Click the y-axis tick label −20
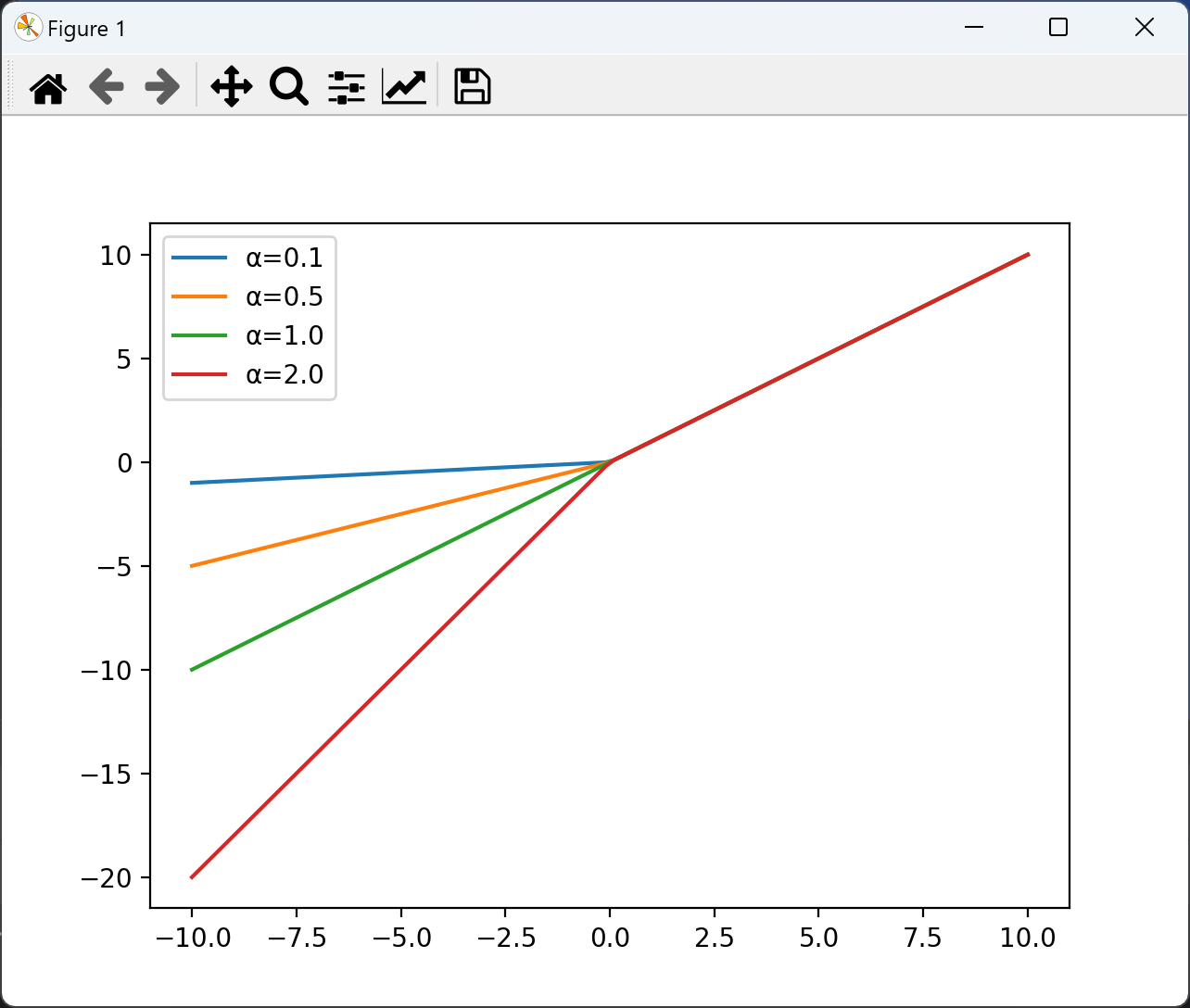 108,878
